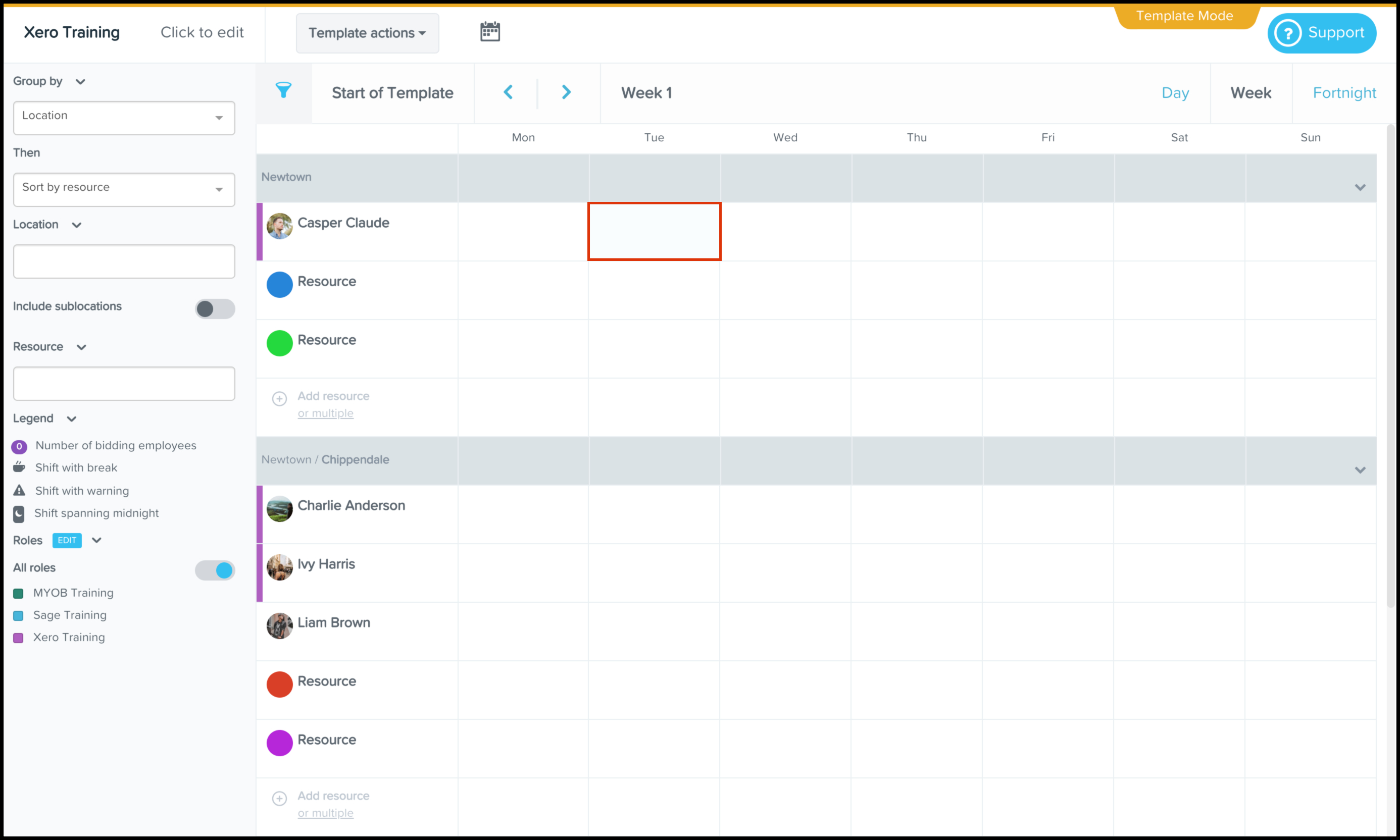Click the EDIT button beside Roles

click(x=67, y=540)
